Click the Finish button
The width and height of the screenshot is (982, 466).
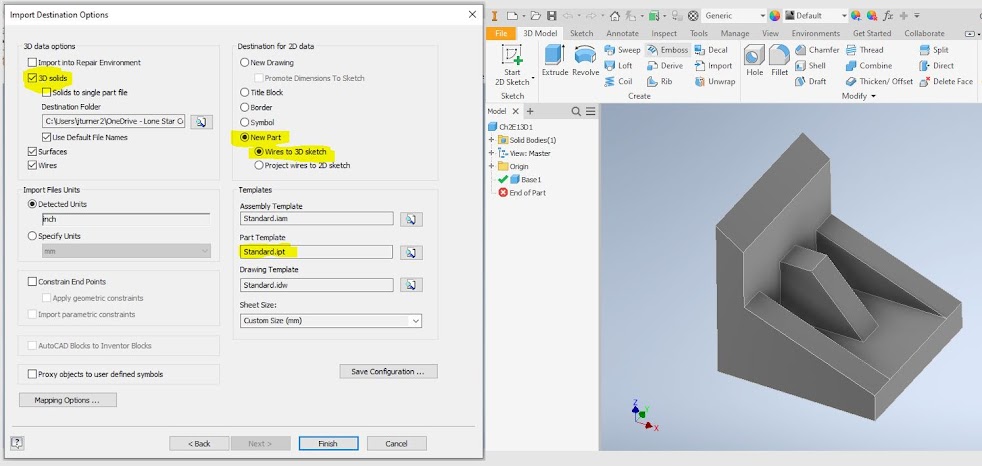[x=328, y=443]
